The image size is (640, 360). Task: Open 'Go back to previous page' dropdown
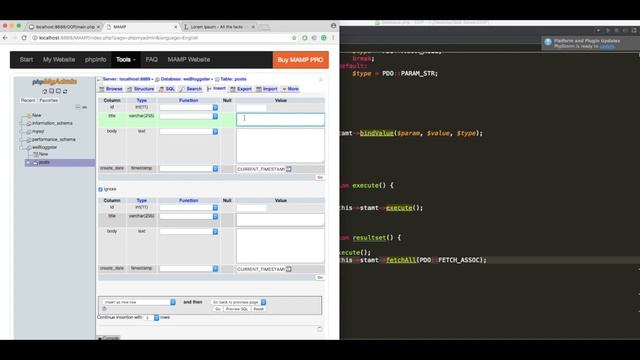[x=239, y=302]
